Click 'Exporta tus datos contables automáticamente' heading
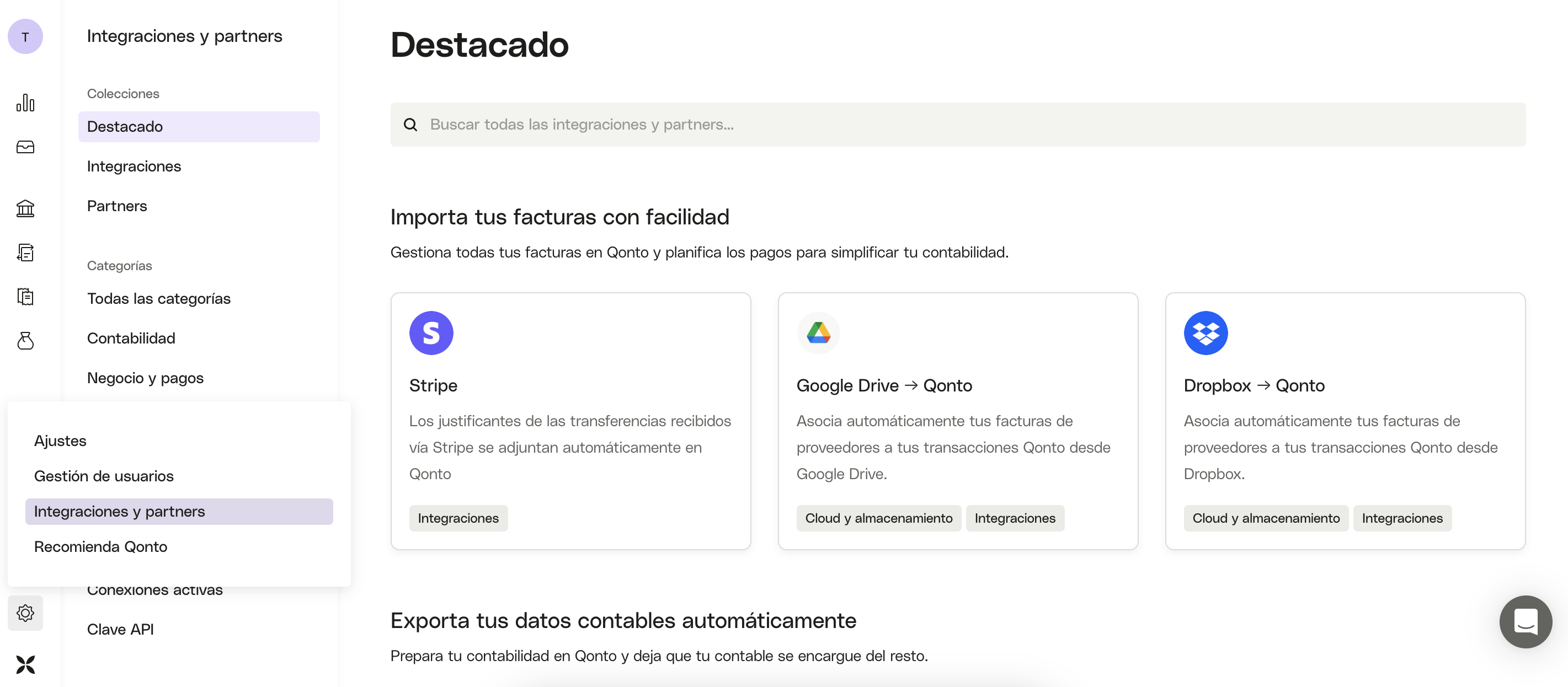This screenshot has width=1568, height=687. point(623,621)
